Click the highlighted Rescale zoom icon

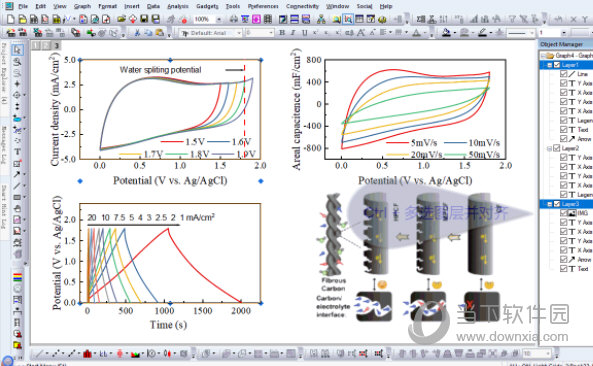348,19
